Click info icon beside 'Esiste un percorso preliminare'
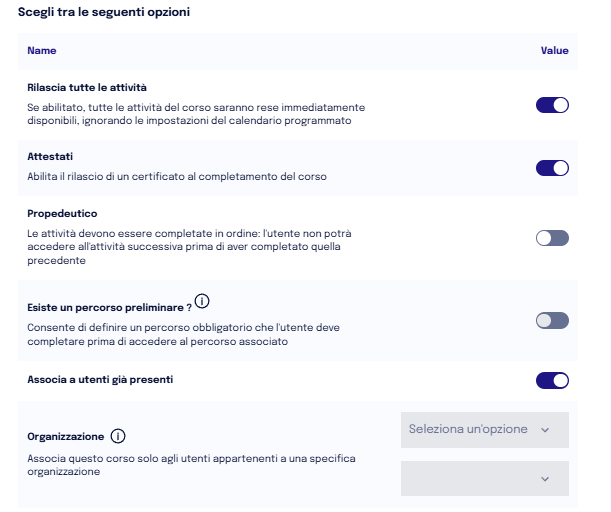The width and height of the screenshot is (611, 512). [202, 301]
